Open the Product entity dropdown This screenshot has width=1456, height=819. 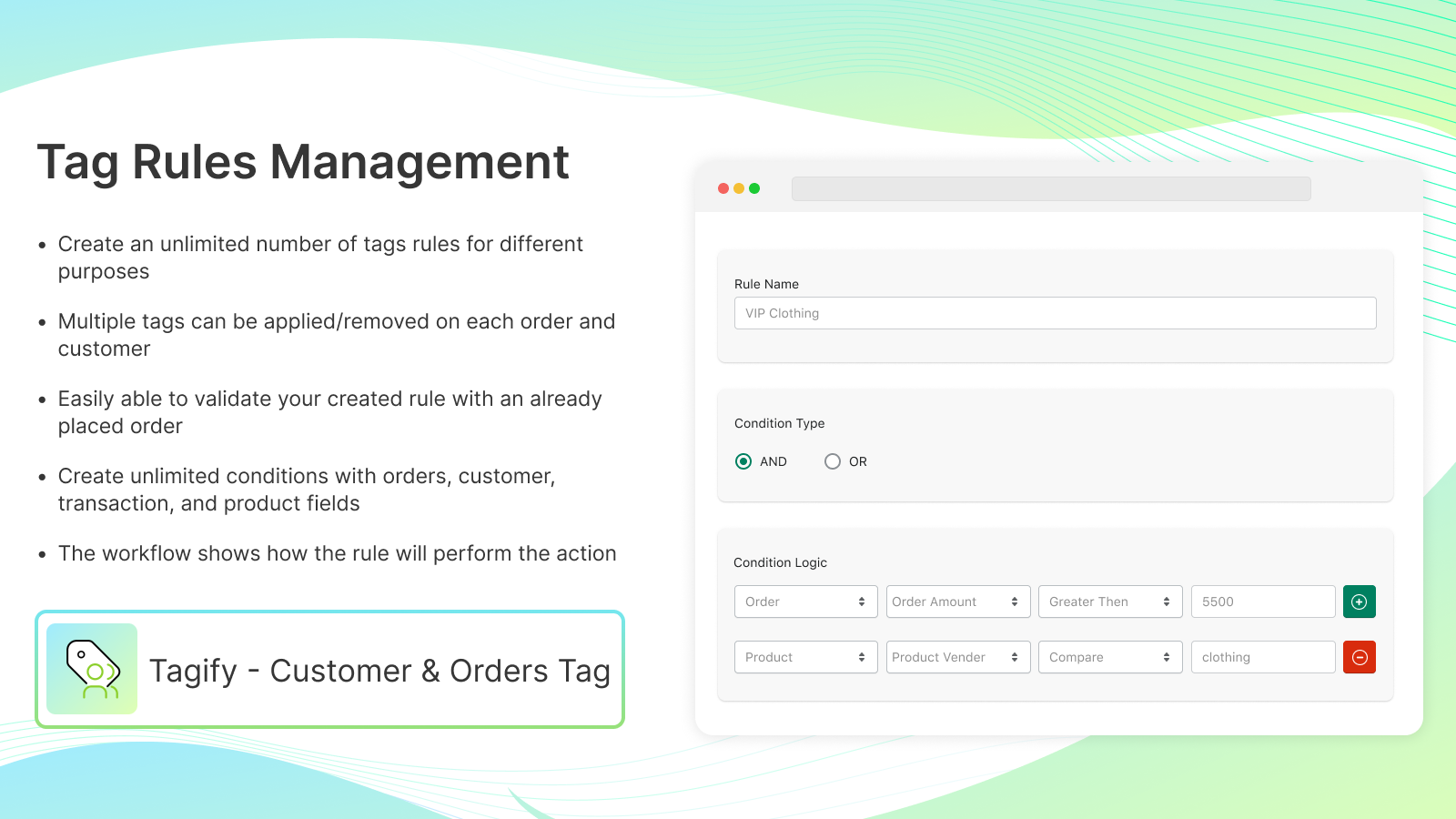(805, 657)
